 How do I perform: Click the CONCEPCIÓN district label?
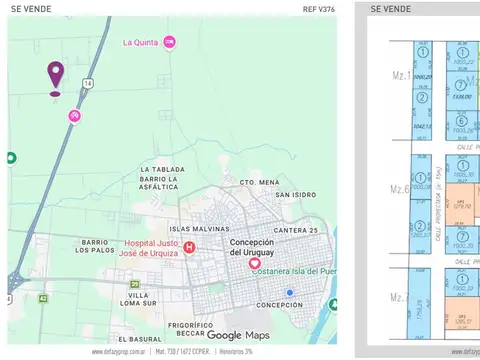[x=279, y=305]
